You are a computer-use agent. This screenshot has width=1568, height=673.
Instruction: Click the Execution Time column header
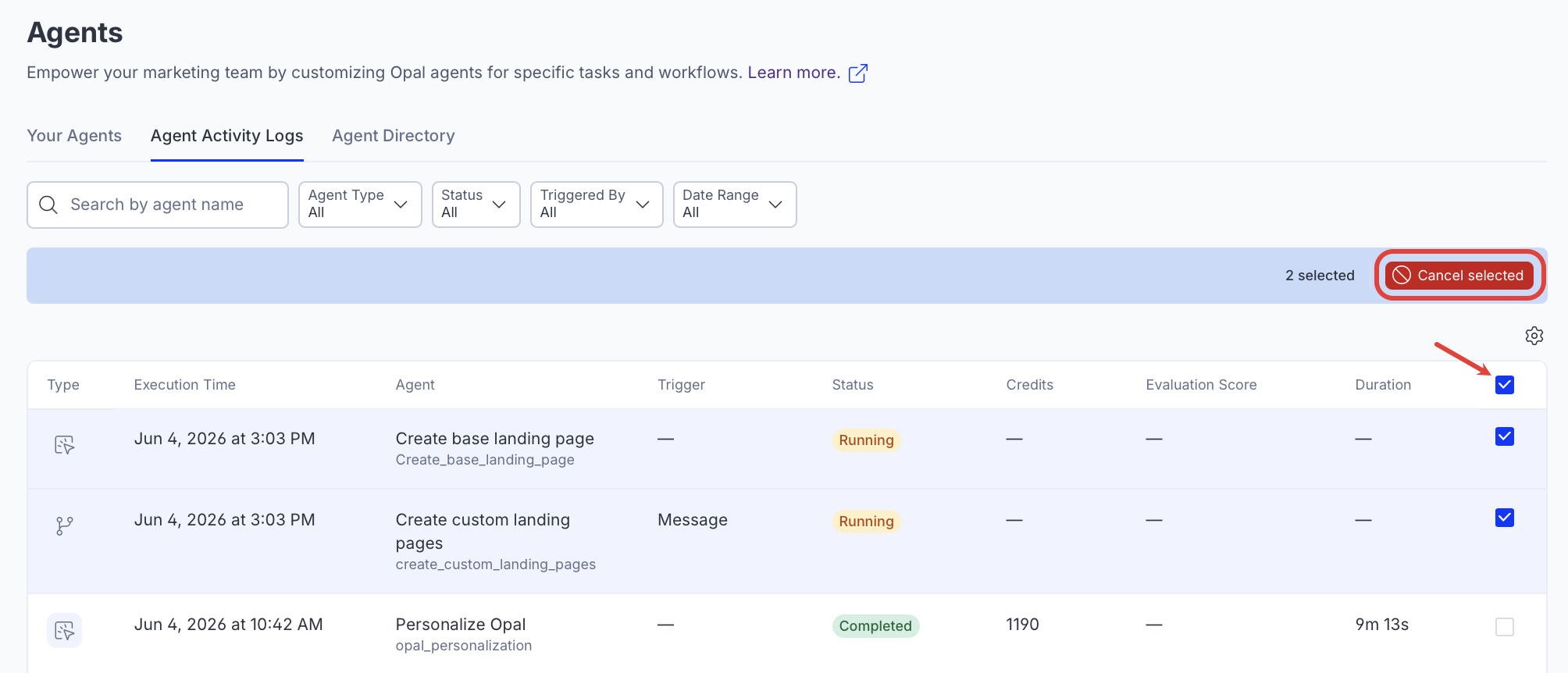(x=185, y=385)
